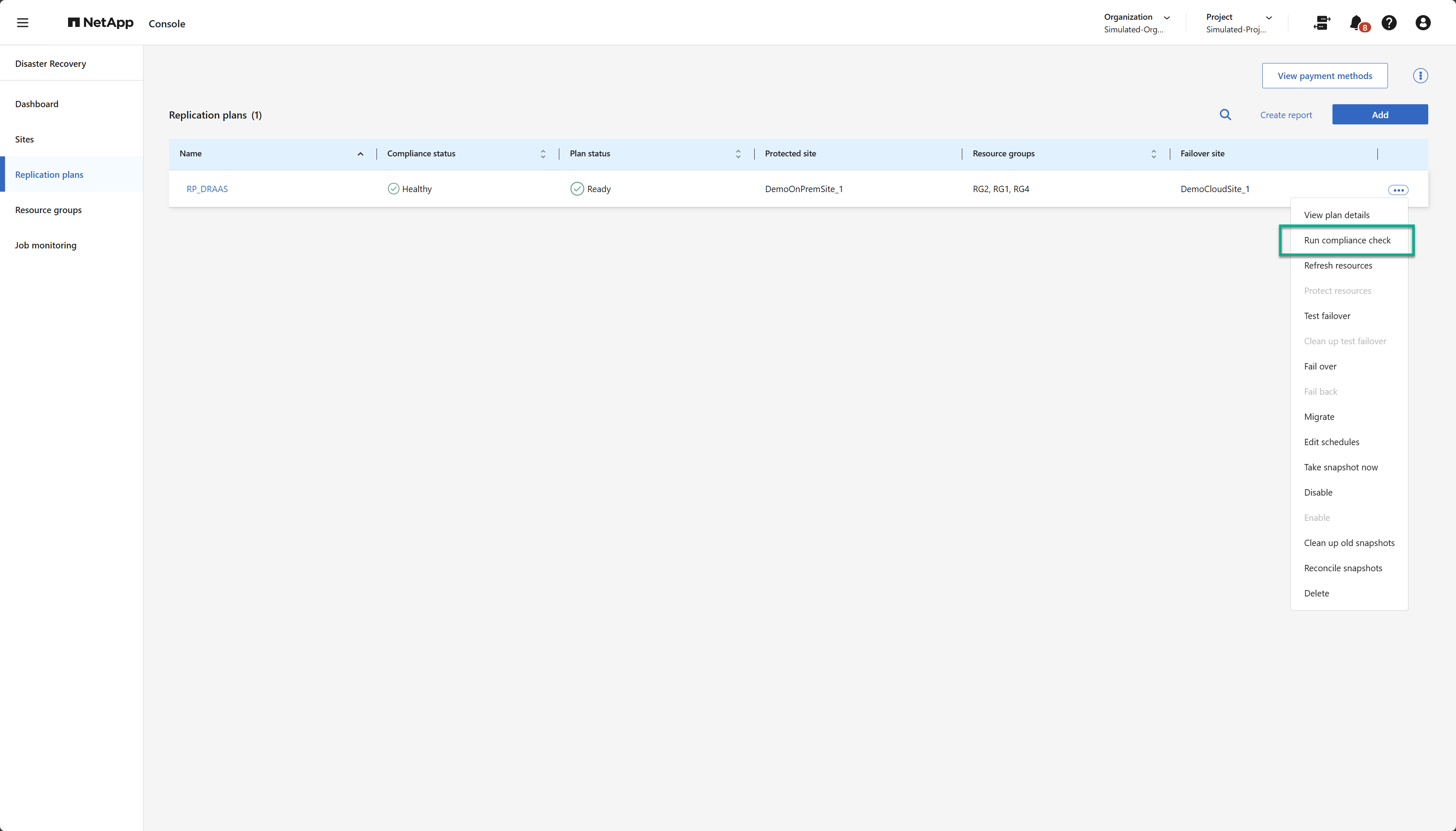Sort by the Plan status column

[x=738, y=153]
